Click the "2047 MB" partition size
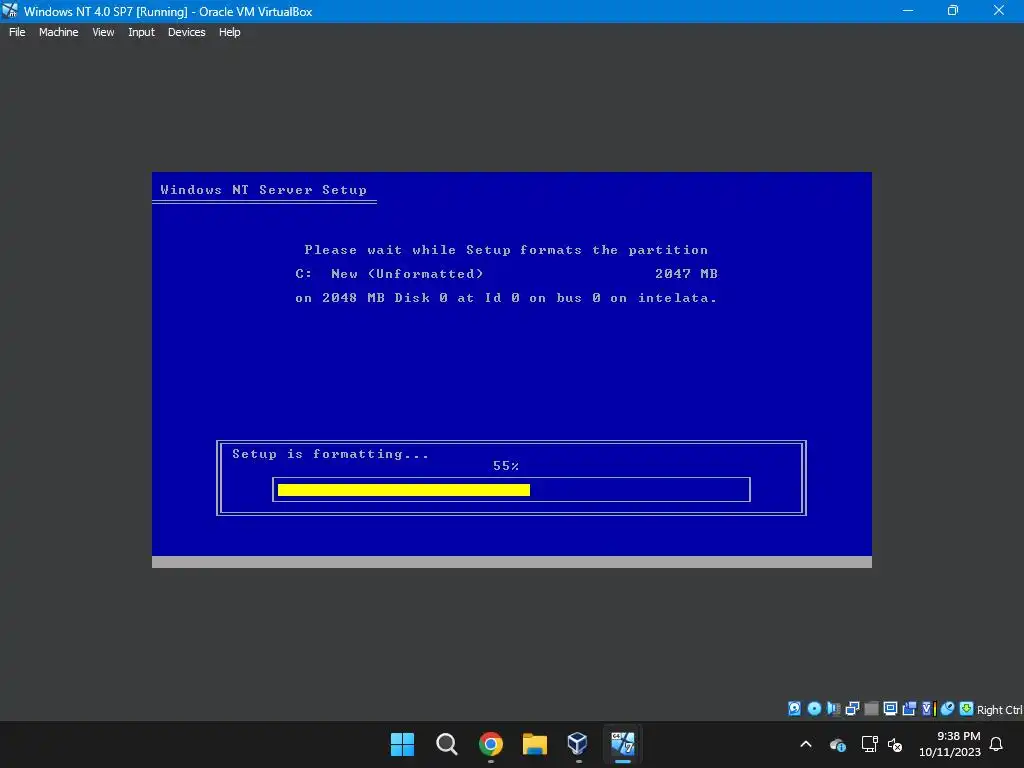This screenshot has height=768, width=1024. (x=686, y=274)
